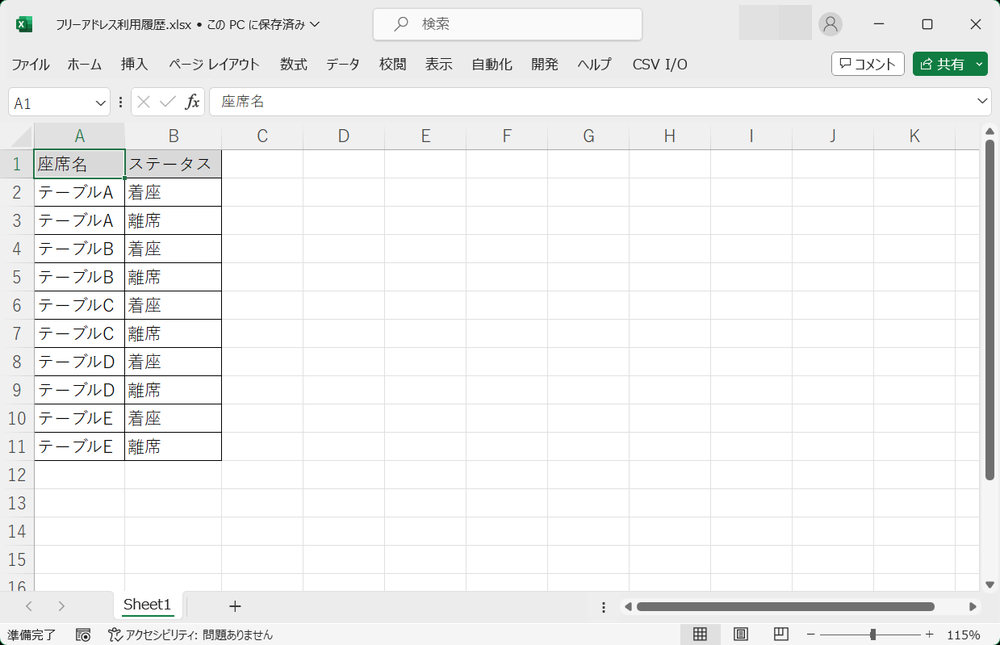1000x645 pixels.
Task: Open the ヘルプ tab
Action: tap(594, 64)
